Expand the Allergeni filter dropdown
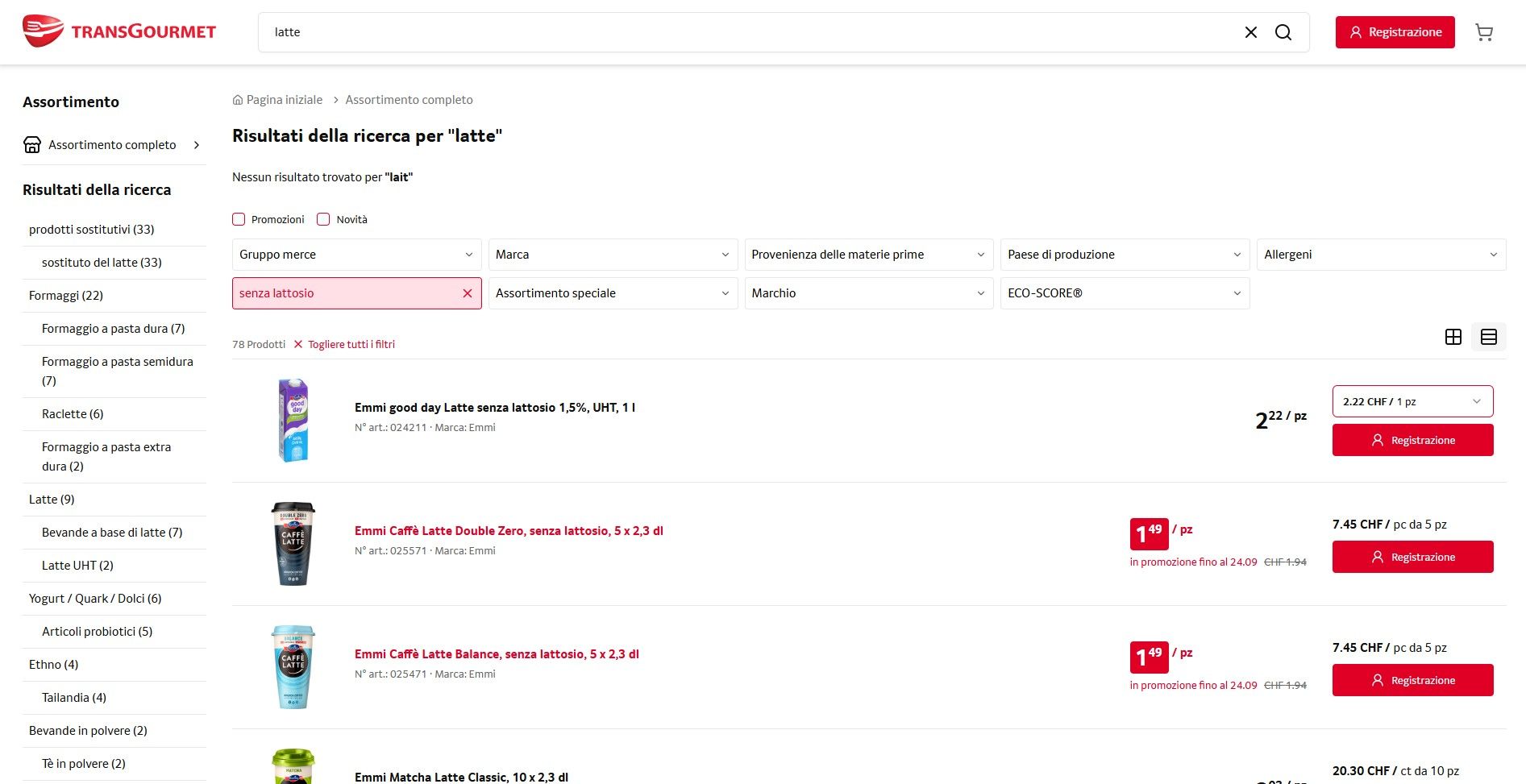The height and width of the screenshot is (784, 1526). tap(1382, 255)
